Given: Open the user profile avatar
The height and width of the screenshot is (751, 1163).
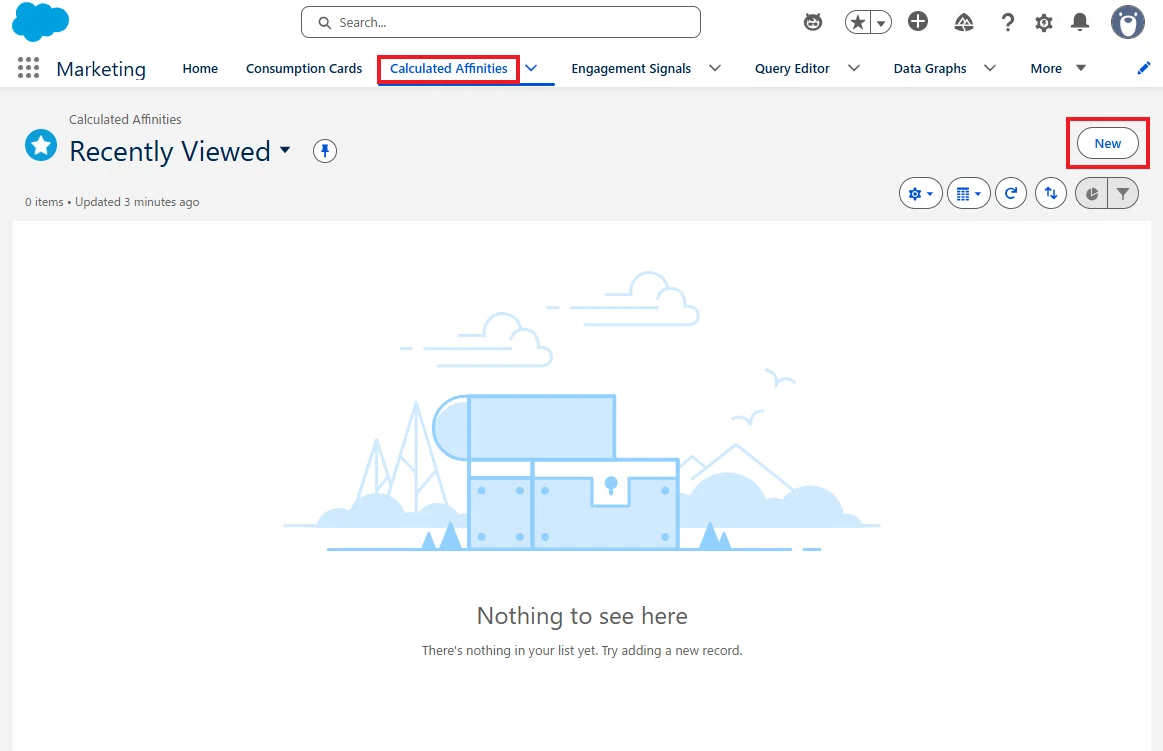Looking at the screenshot, I should coord(1127,22).
